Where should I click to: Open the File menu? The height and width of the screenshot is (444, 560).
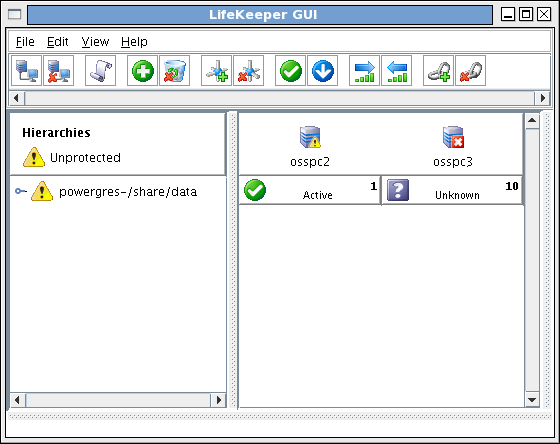tap(25, 42)
